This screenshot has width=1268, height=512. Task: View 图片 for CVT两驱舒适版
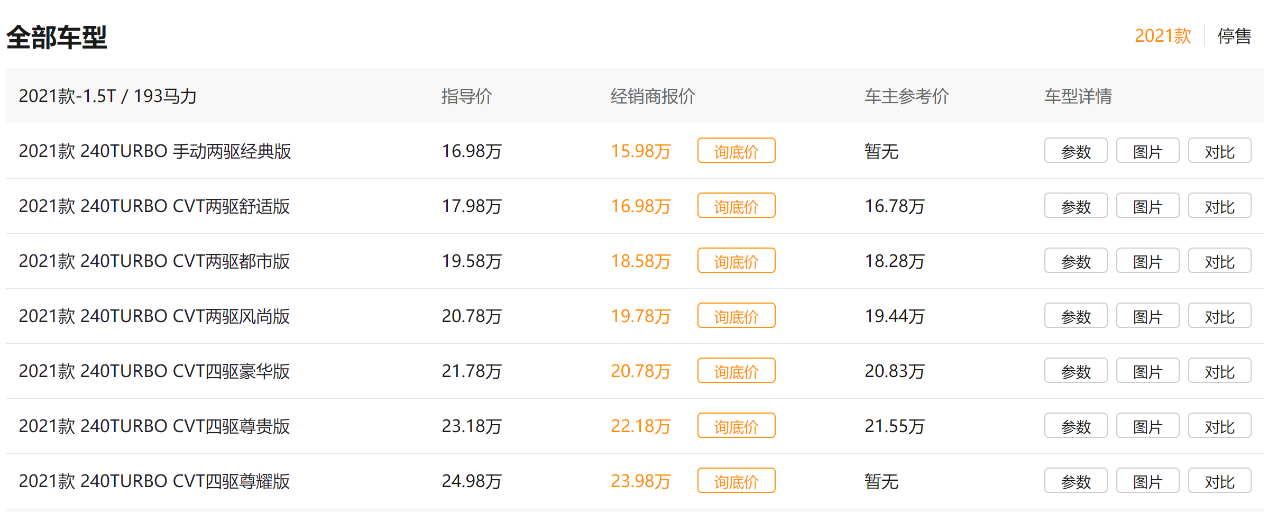coord(1148,206)
